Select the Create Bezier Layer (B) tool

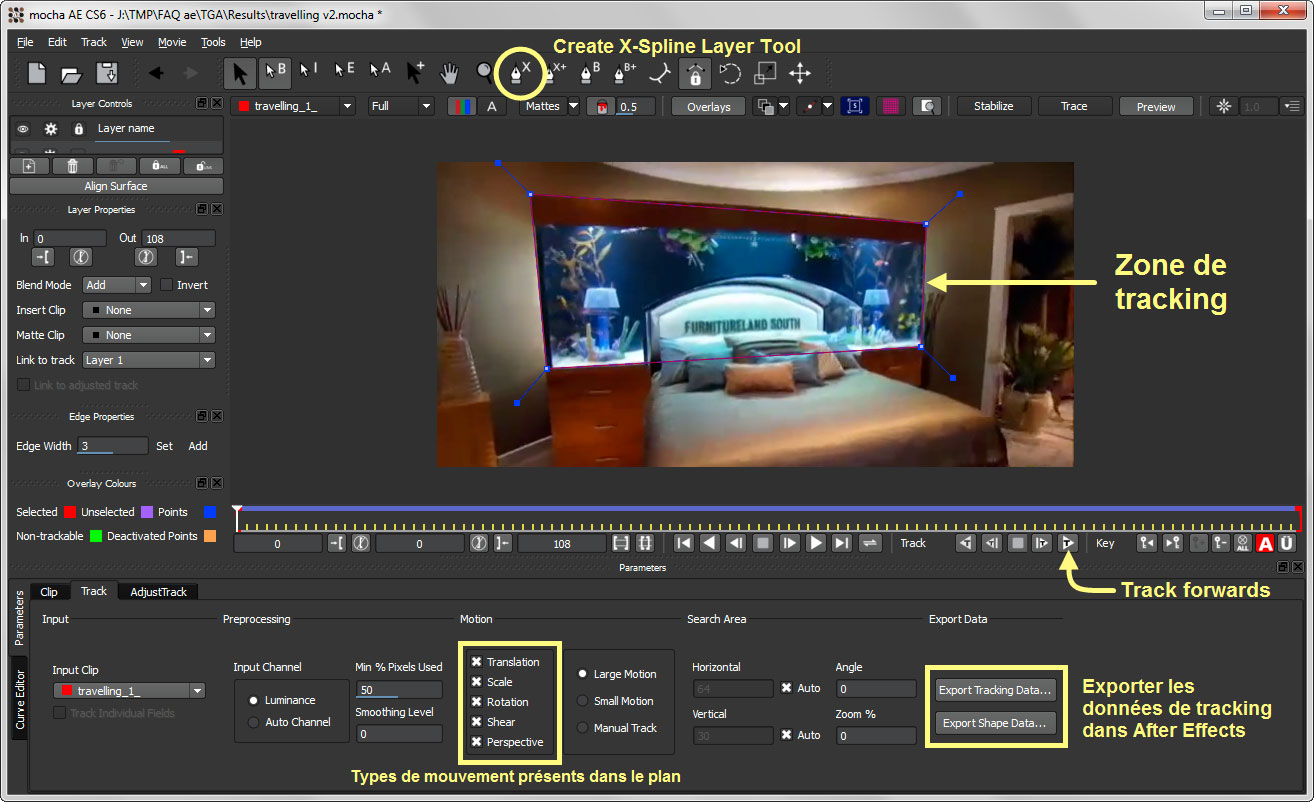590,72
